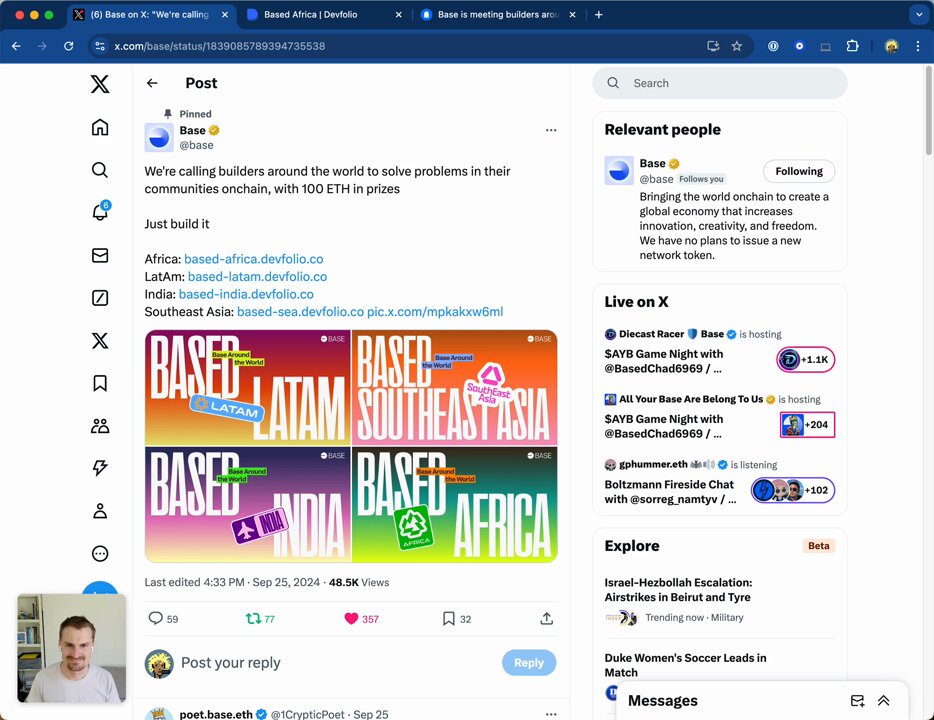Go back with the Post arrow

click(x=152, y=83)
